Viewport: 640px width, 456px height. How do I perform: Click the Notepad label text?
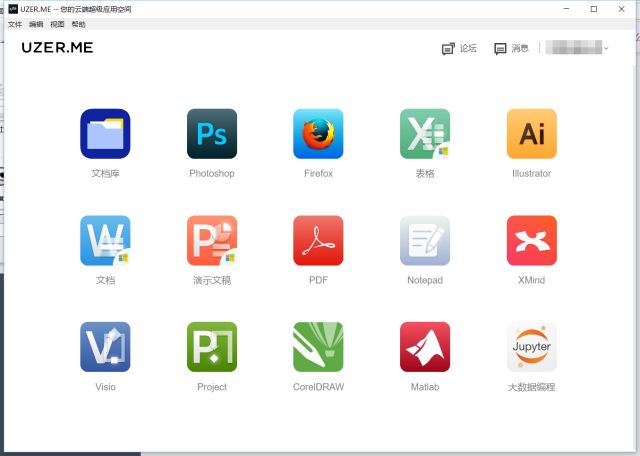point(425,280)
